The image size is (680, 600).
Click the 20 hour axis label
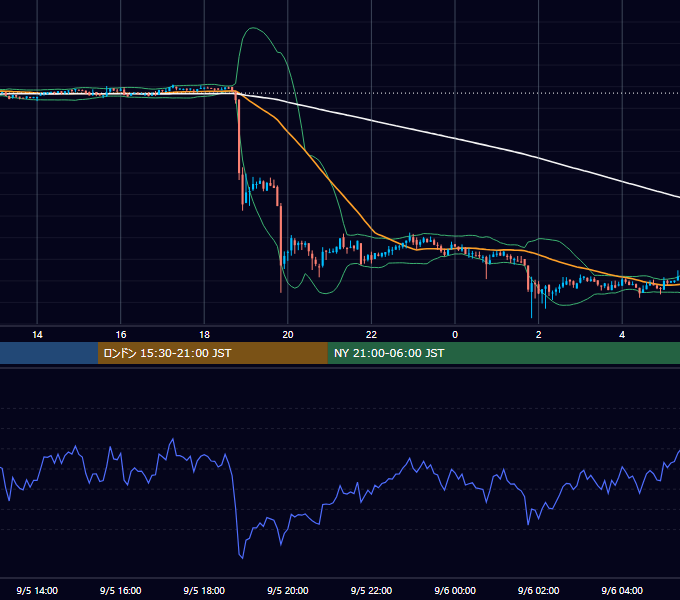[x=288, y=335]
